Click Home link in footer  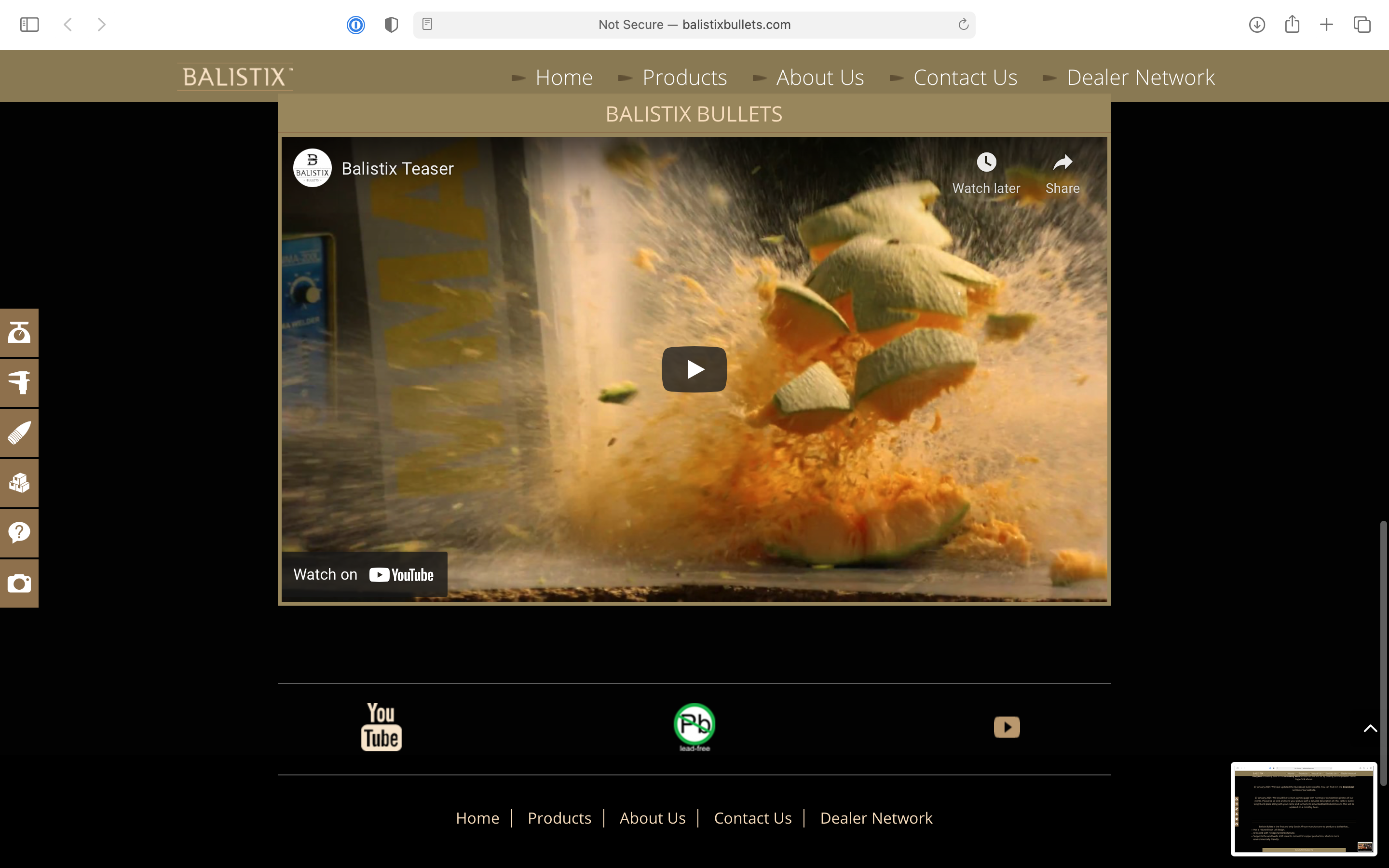click(477, 817)
